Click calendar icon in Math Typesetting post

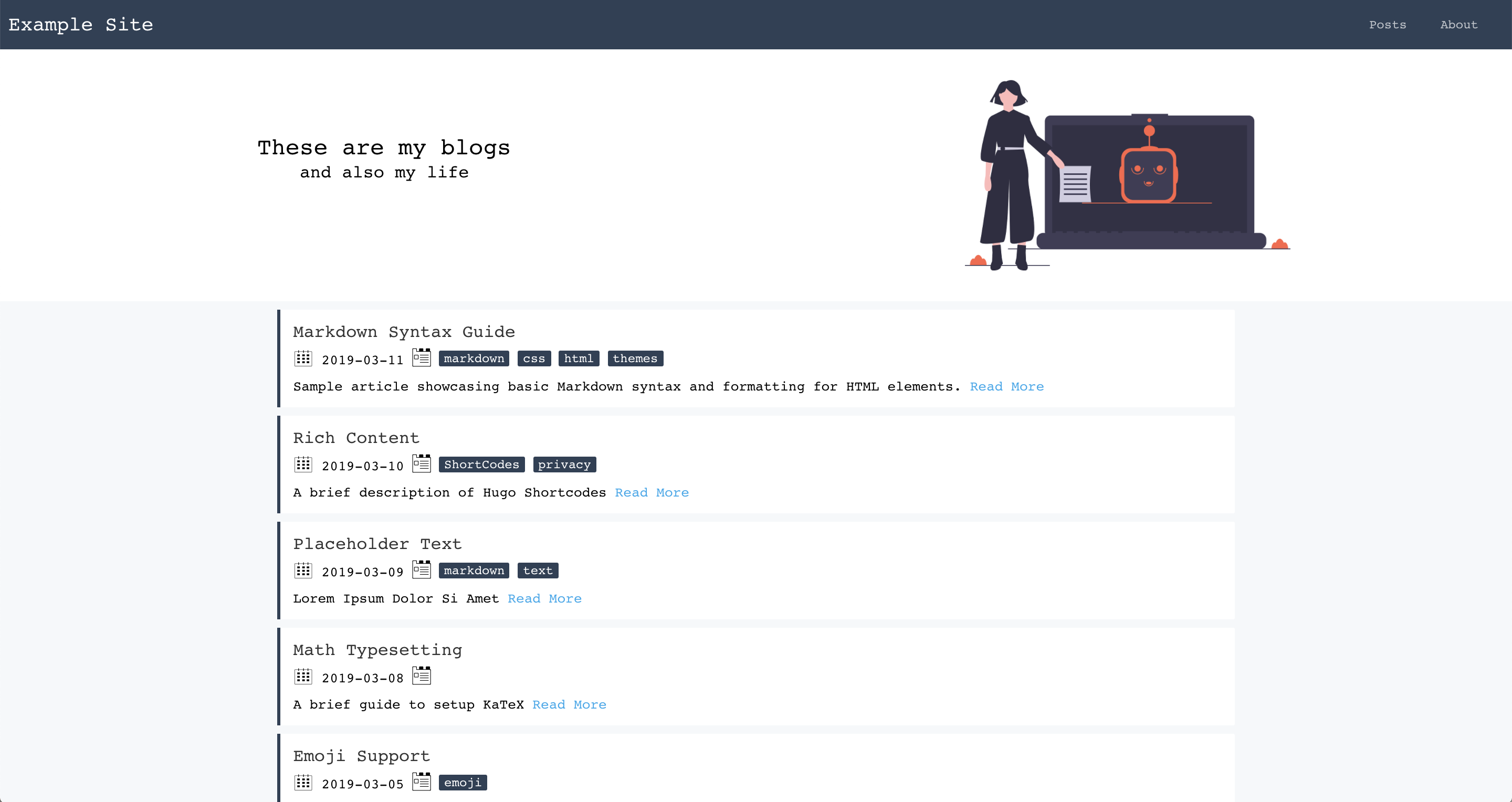point(303,677)
